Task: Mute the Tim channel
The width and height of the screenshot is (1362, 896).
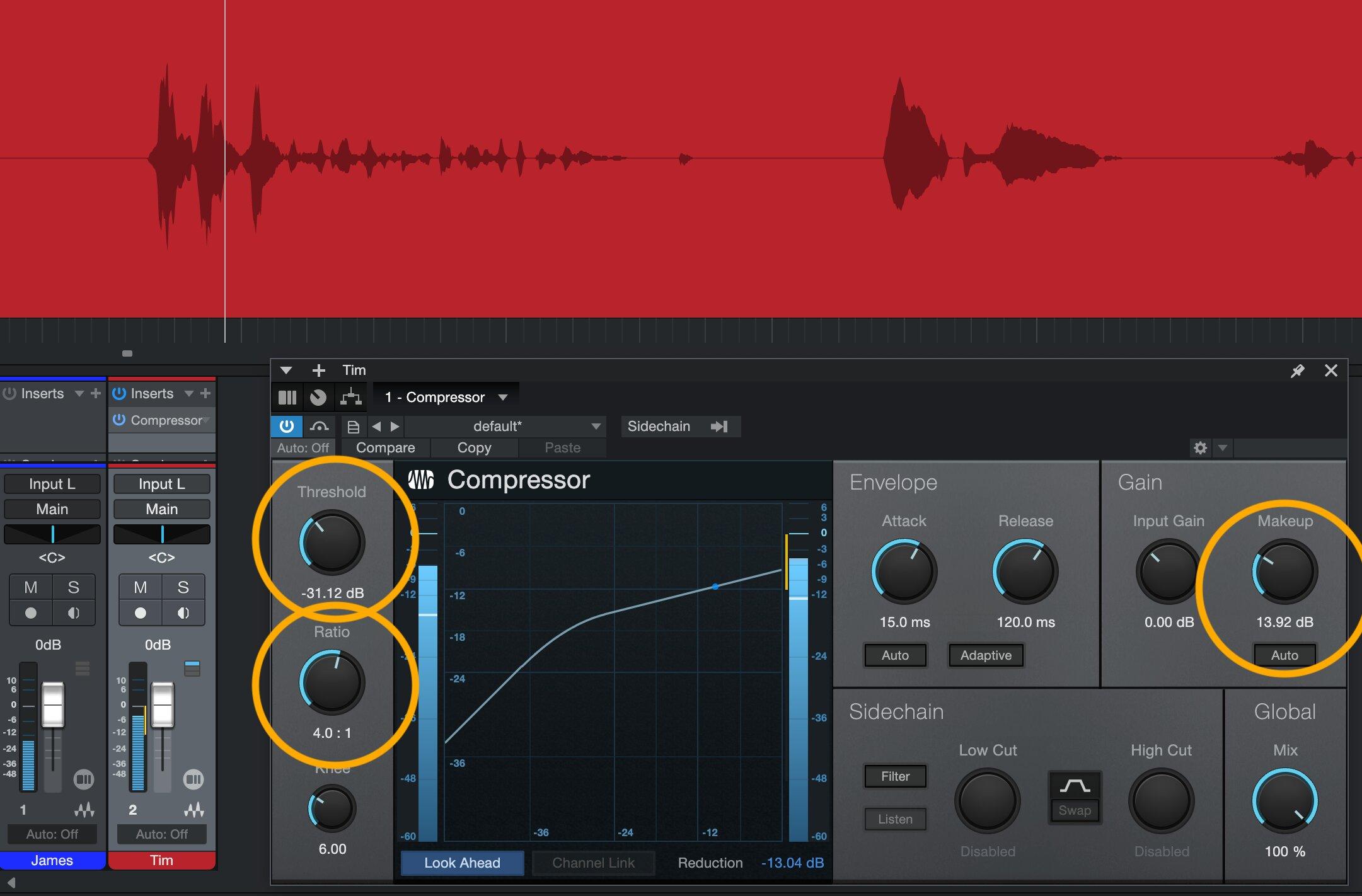Action: (140, 587)
